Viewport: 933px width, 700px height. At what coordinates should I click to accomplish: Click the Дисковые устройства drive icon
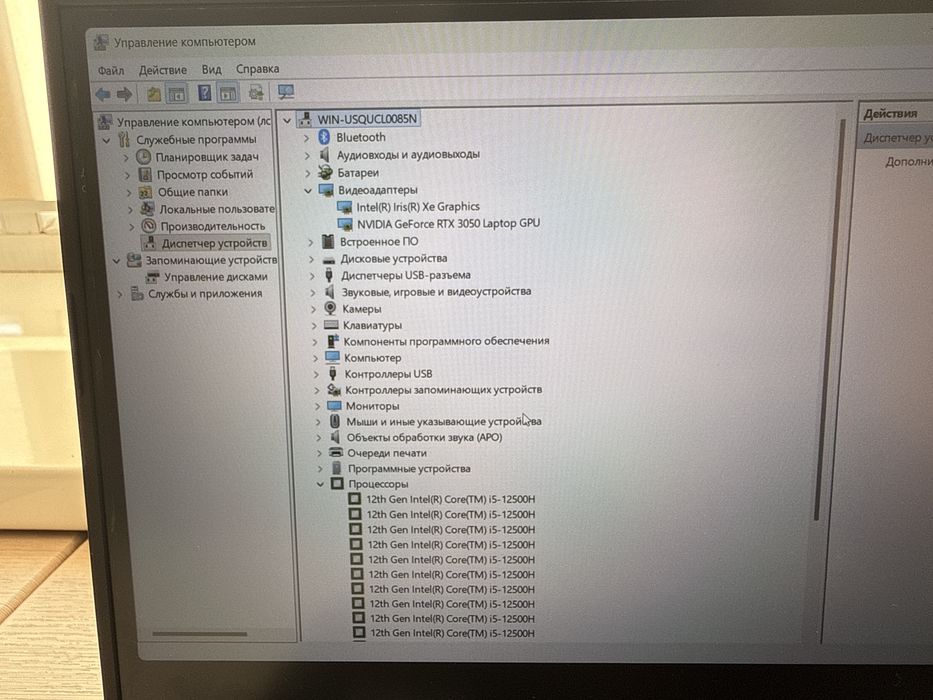tap(329, 259)
